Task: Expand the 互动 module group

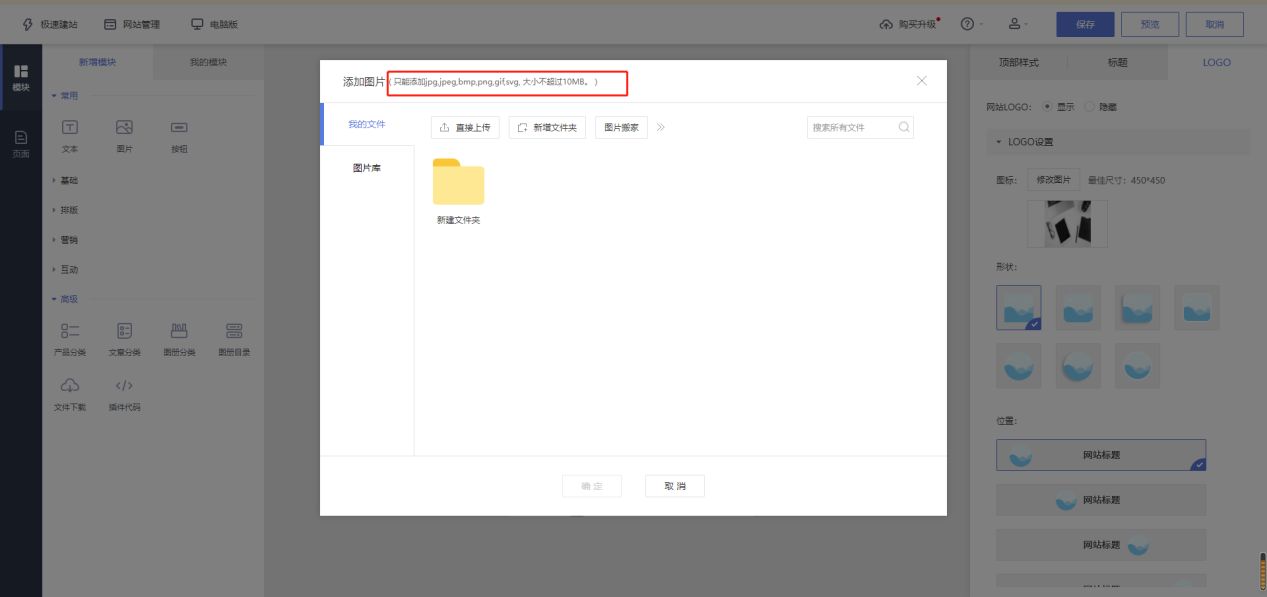Action: (66, 269)
